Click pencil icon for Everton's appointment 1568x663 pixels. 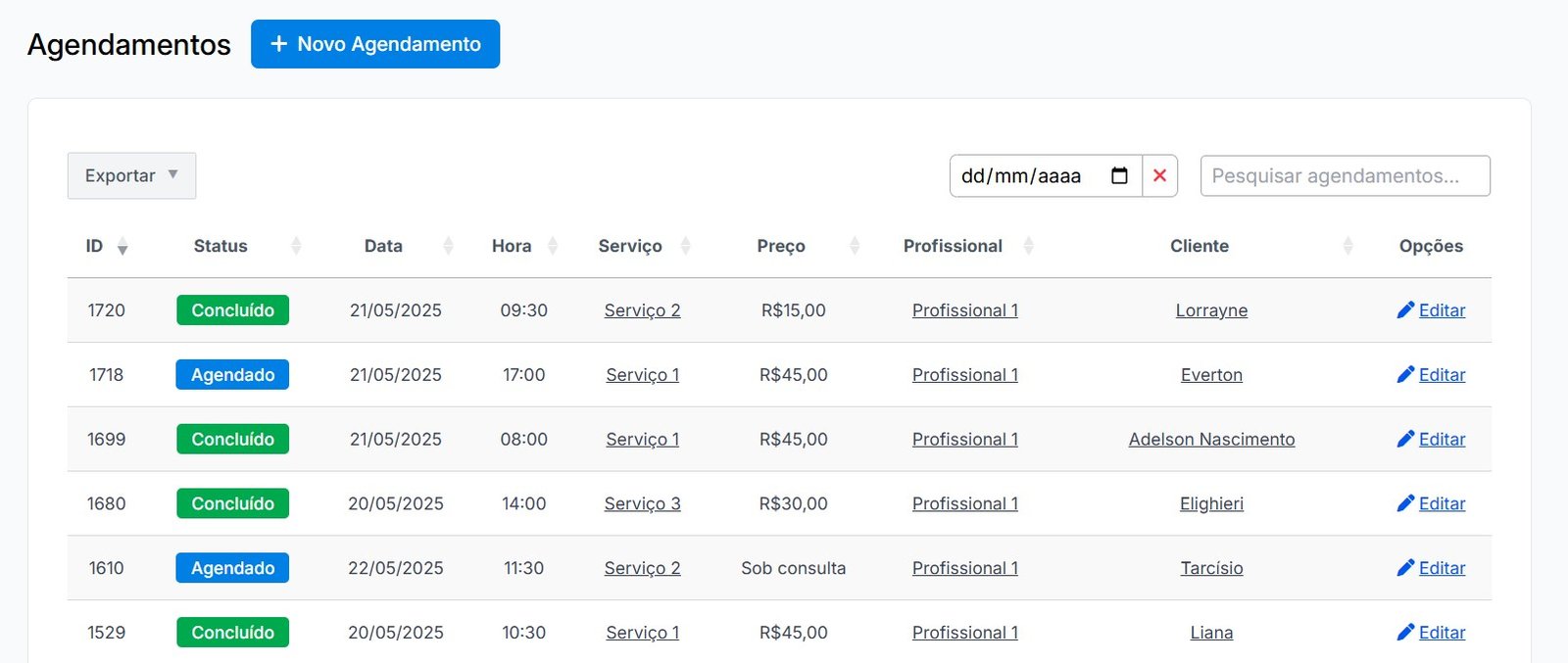[x=1405, y=375]
